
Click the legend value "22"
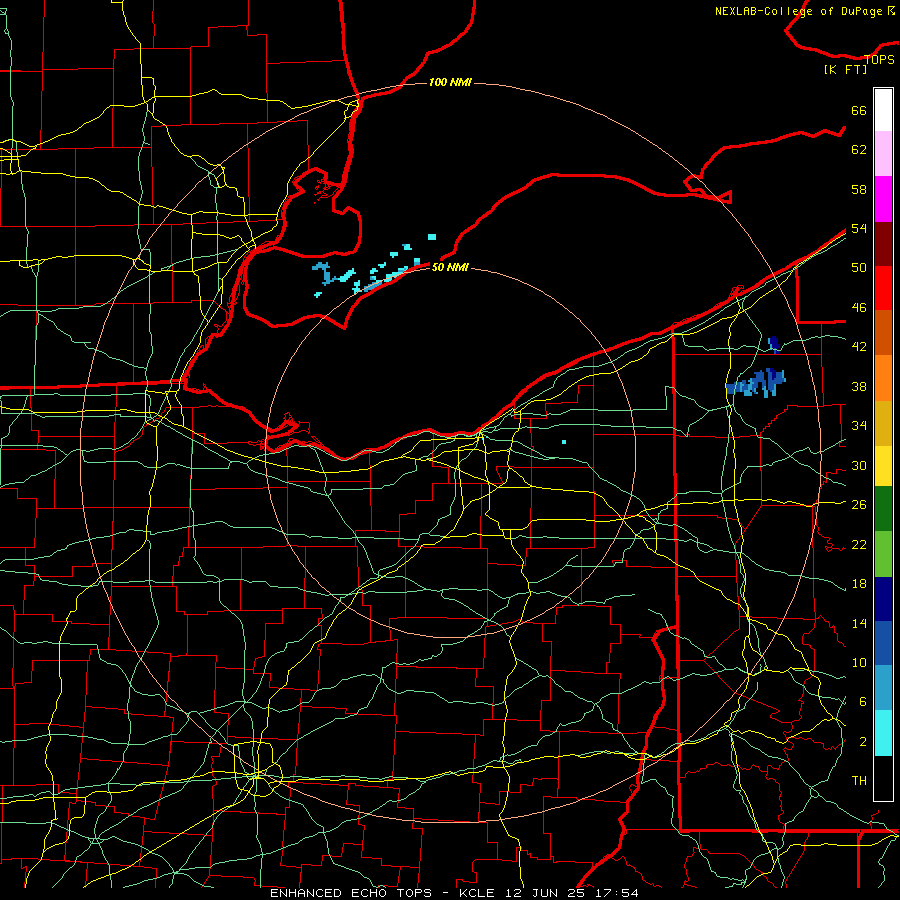click(859, 544)
